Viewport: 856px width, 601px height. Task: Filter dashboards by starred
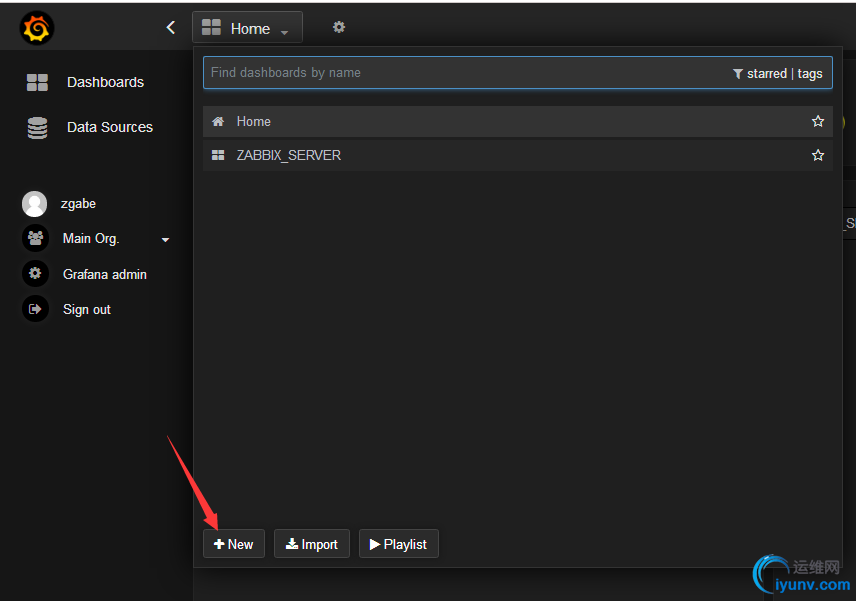[x=766, y=74]
